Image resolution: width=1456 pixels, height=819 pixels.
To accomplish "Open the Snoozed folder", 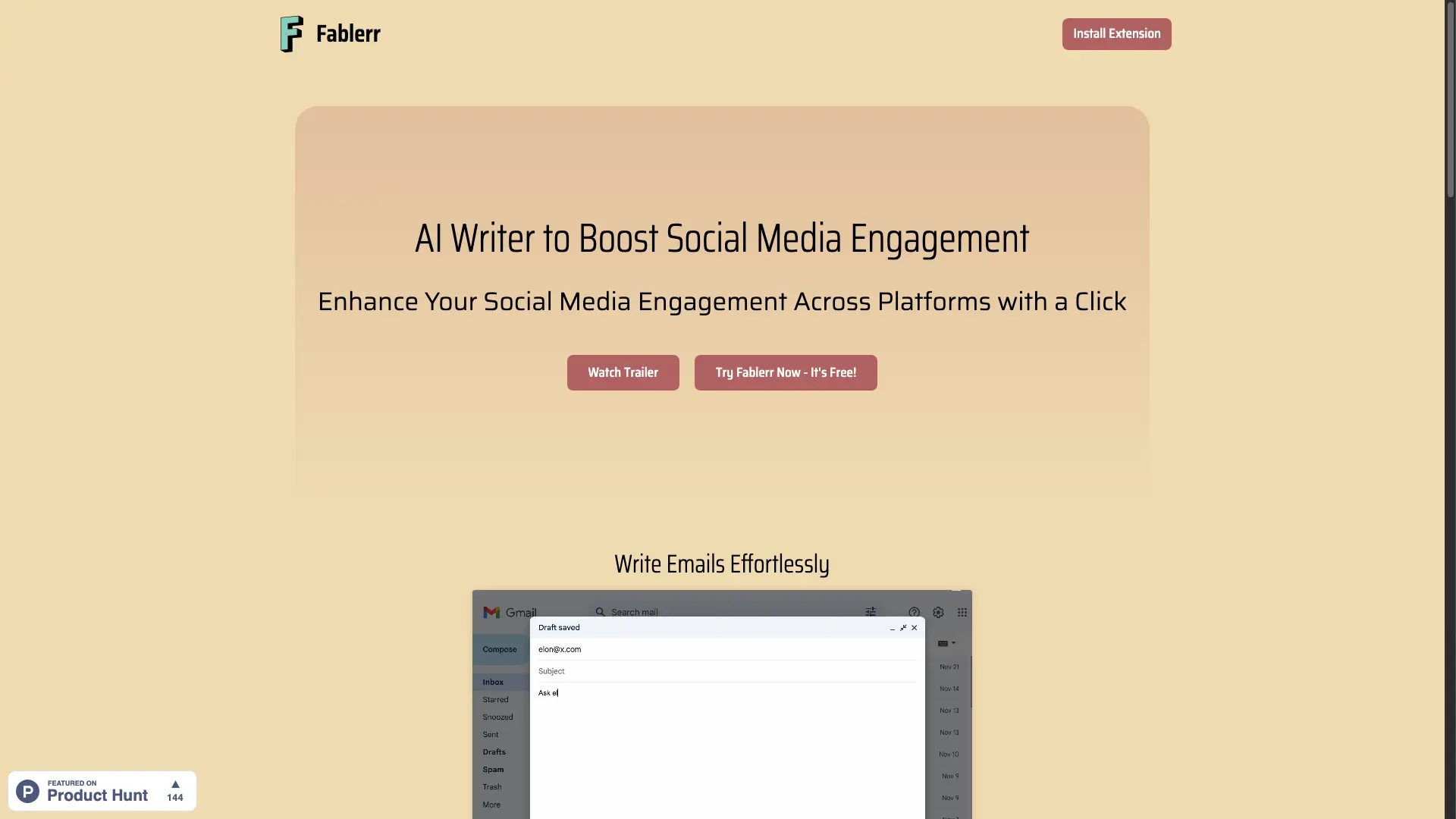I will pos(497,717).
